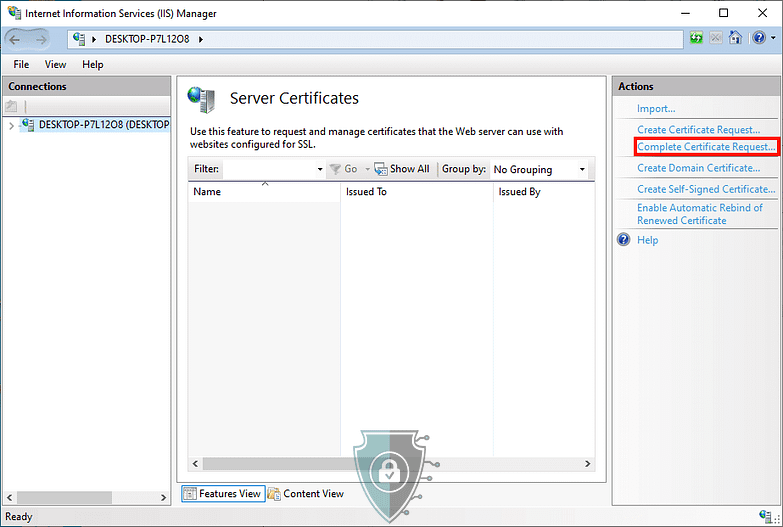The image size is (783, 527).
Task: Click Create Domain Certificate link
Action: [x=698, y=168]
